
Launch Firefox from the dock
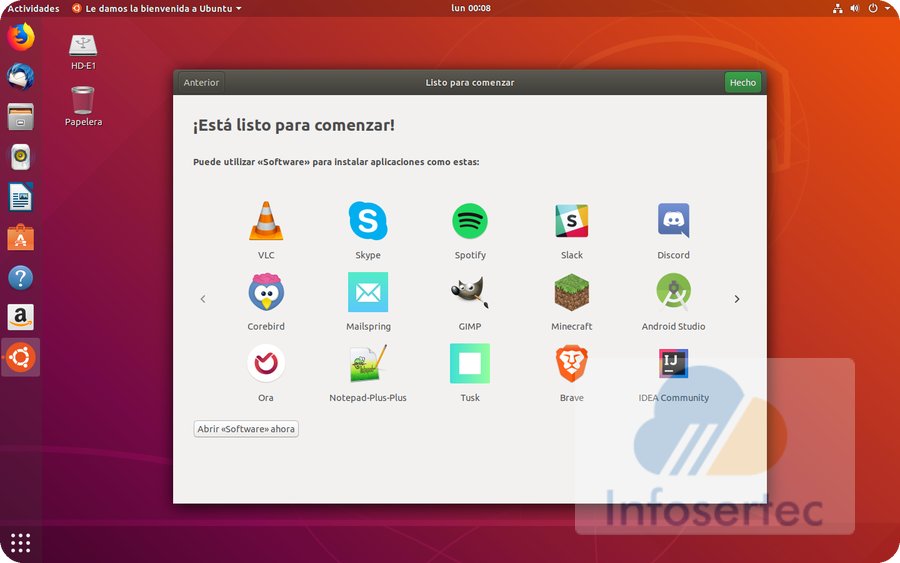click(x=21, y=38)
